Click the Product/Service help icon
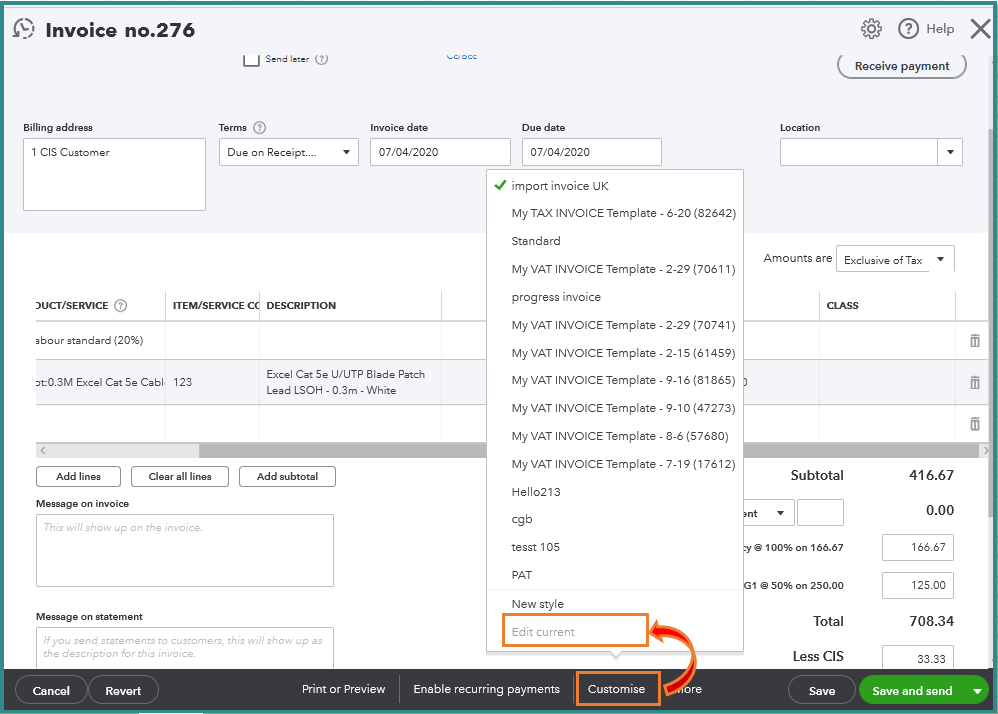 pos(120,305)
